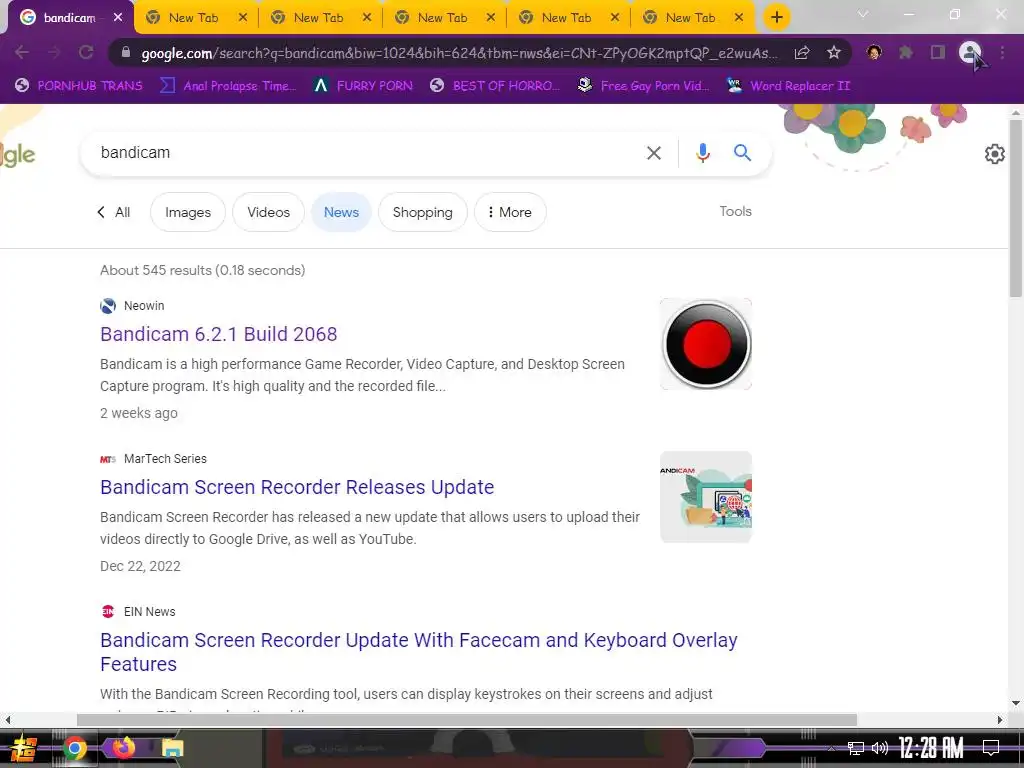Viewport: 1024px width, 768px height.
Task: Click the address bar URL
Action: coord(459,53)
